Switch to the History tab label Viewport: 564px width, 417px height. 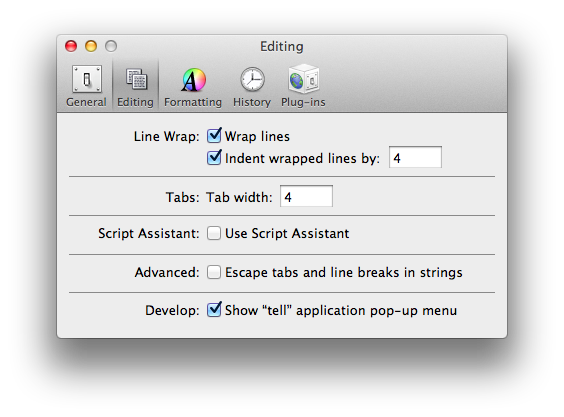pos(252,102)
